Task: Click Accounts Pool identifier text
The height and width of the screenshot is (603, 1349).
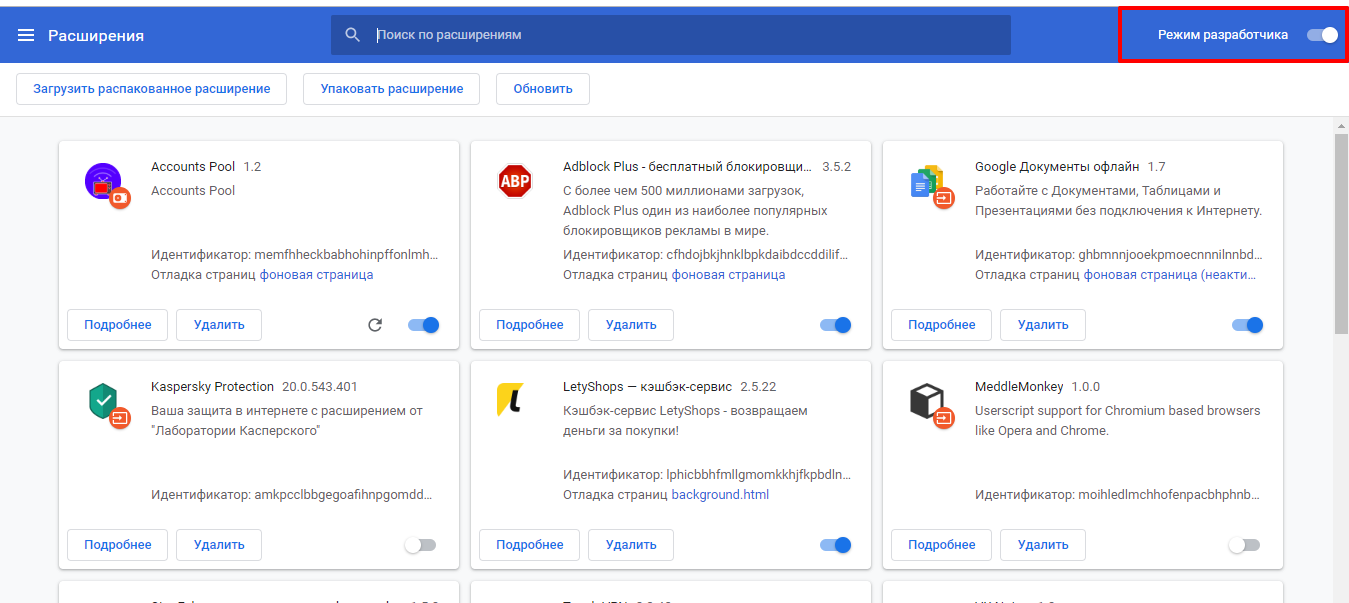Action: coord(295,254)
